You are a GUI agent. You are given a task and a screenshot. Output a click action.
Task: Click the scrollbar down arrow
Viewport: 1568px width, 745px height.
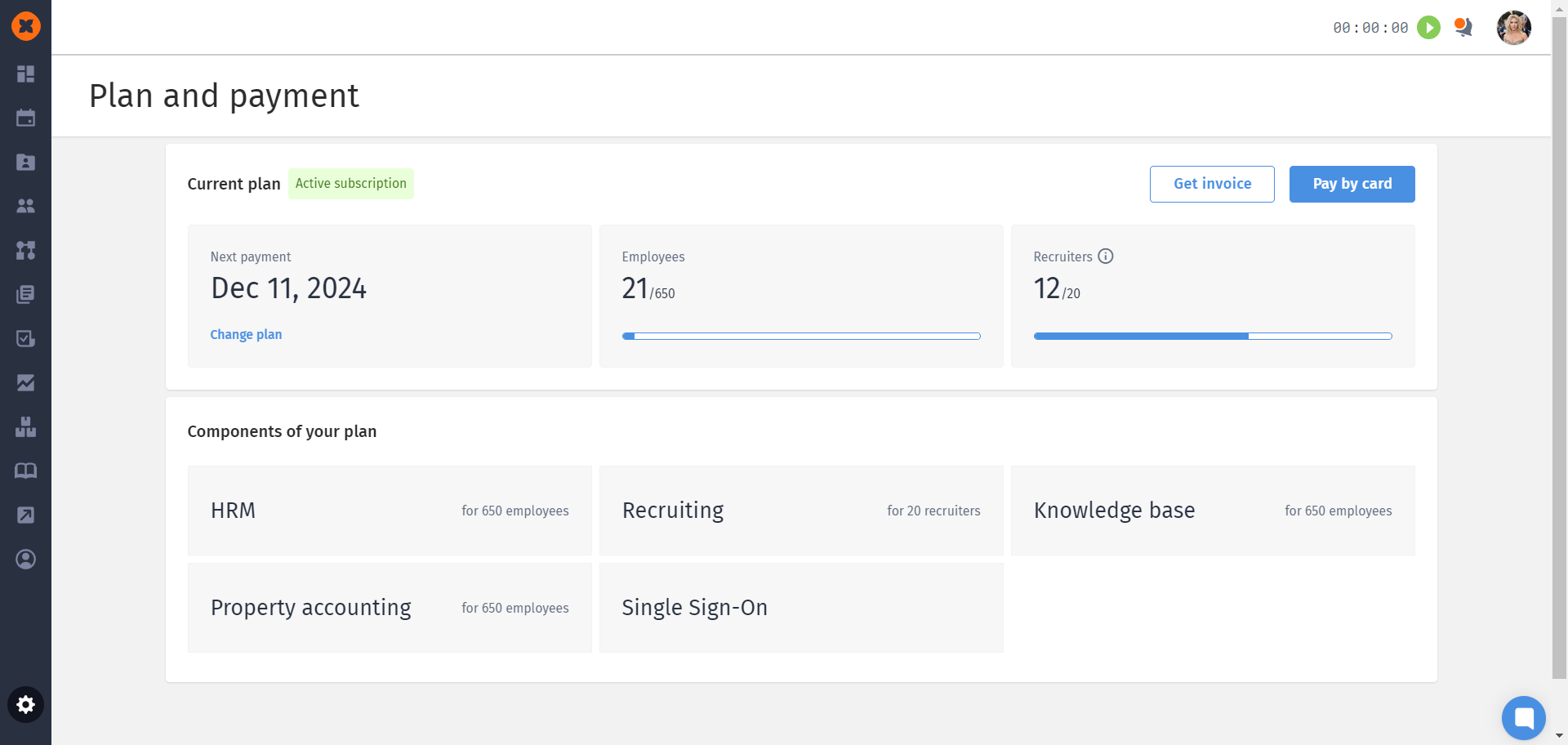[1560, 736]
